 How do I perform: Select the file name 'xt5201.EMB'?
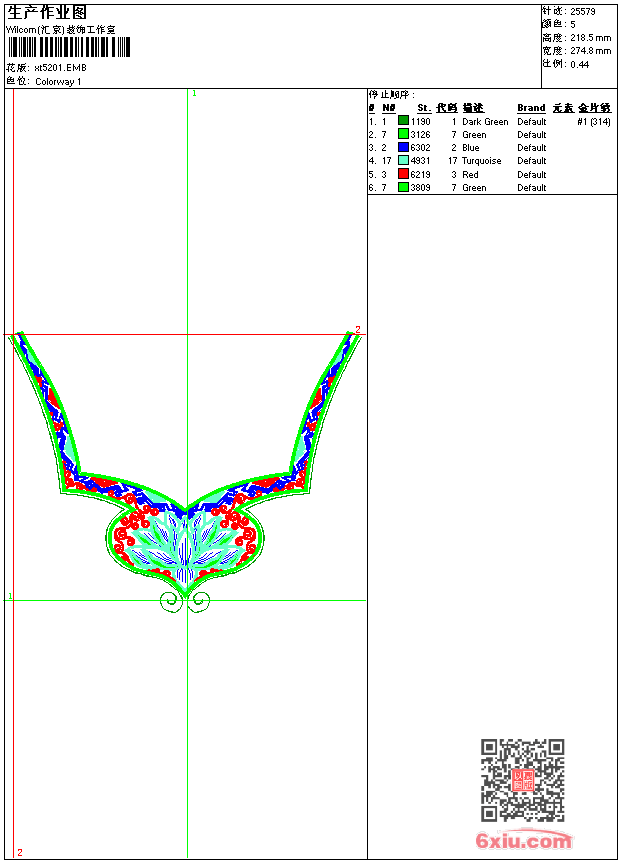click(x=60, y=68)
